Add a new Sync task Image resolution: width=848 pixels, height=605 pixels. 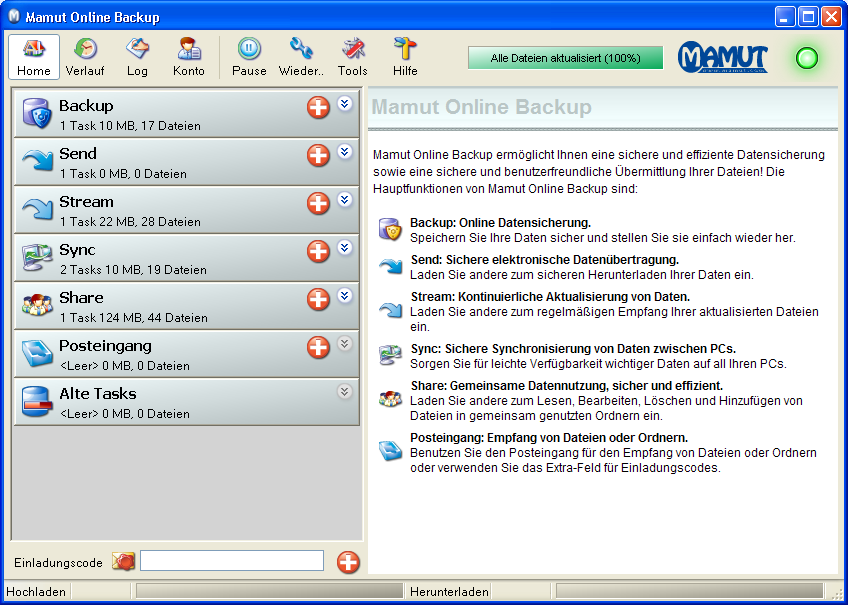coord(318,251)
